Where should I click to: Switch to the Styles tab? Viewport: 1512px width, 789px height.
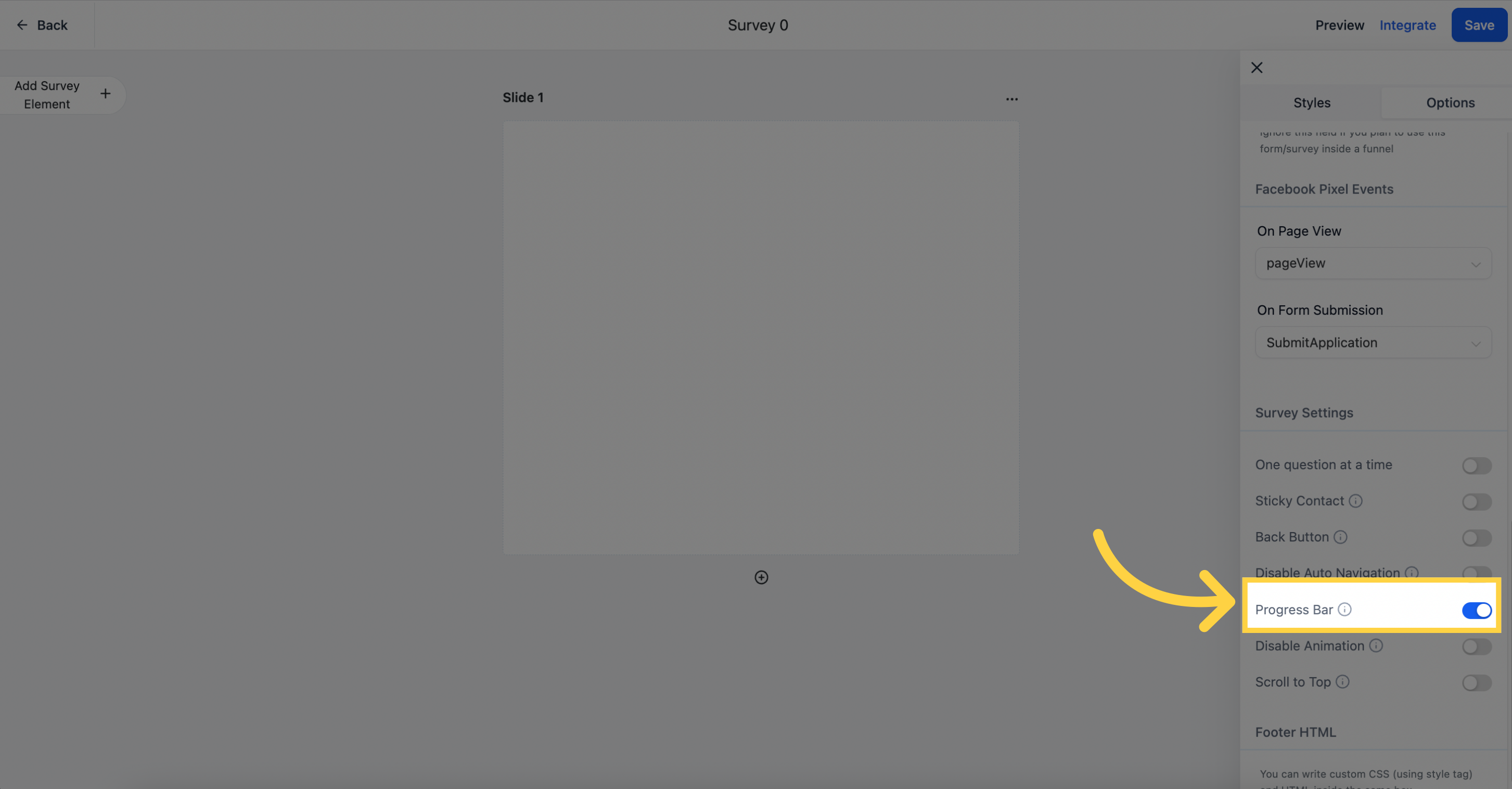pyautogui.click(x=1311, y=102)
